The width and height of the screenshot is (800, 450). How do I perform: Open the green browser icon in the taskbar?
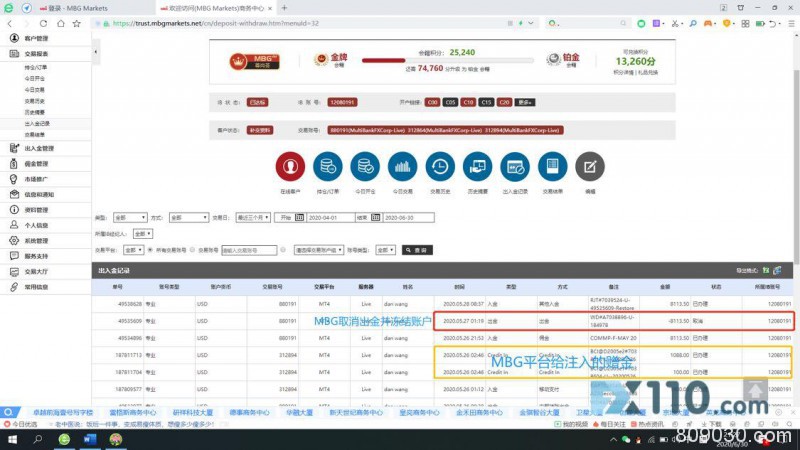64,439
